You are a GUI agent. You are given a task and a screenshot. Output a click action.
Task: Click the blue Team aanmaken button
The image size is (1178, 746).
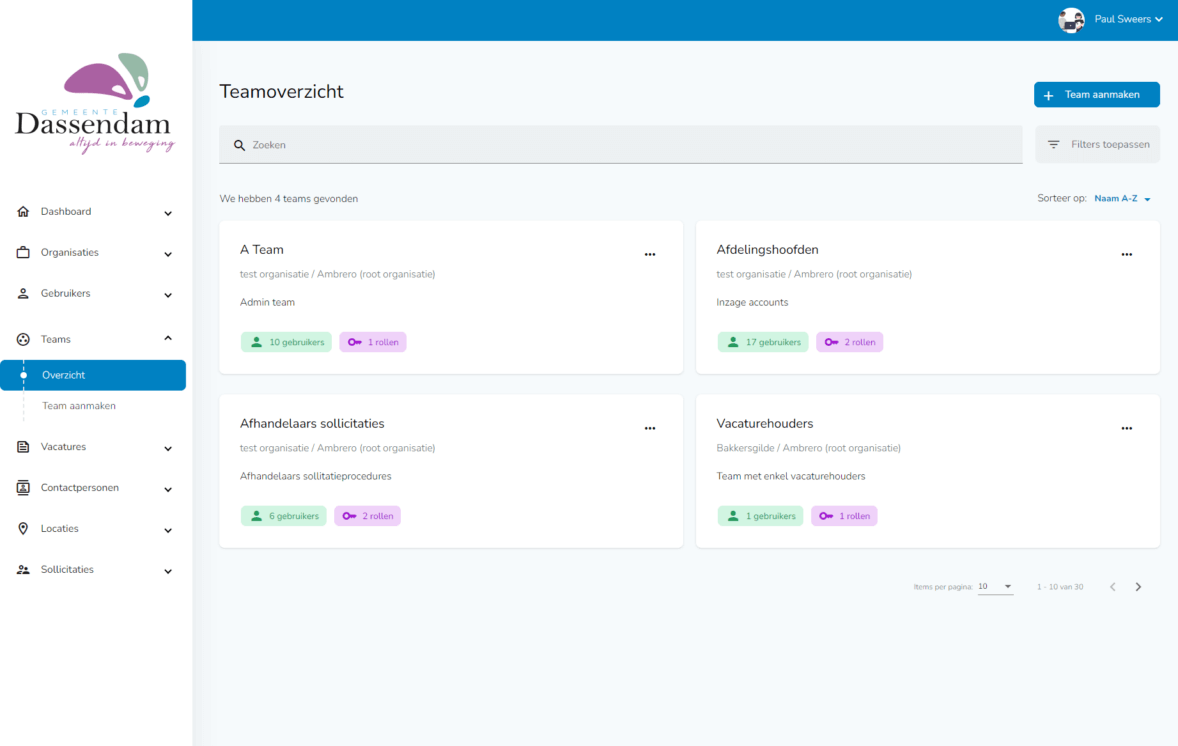pos(1096,95)
